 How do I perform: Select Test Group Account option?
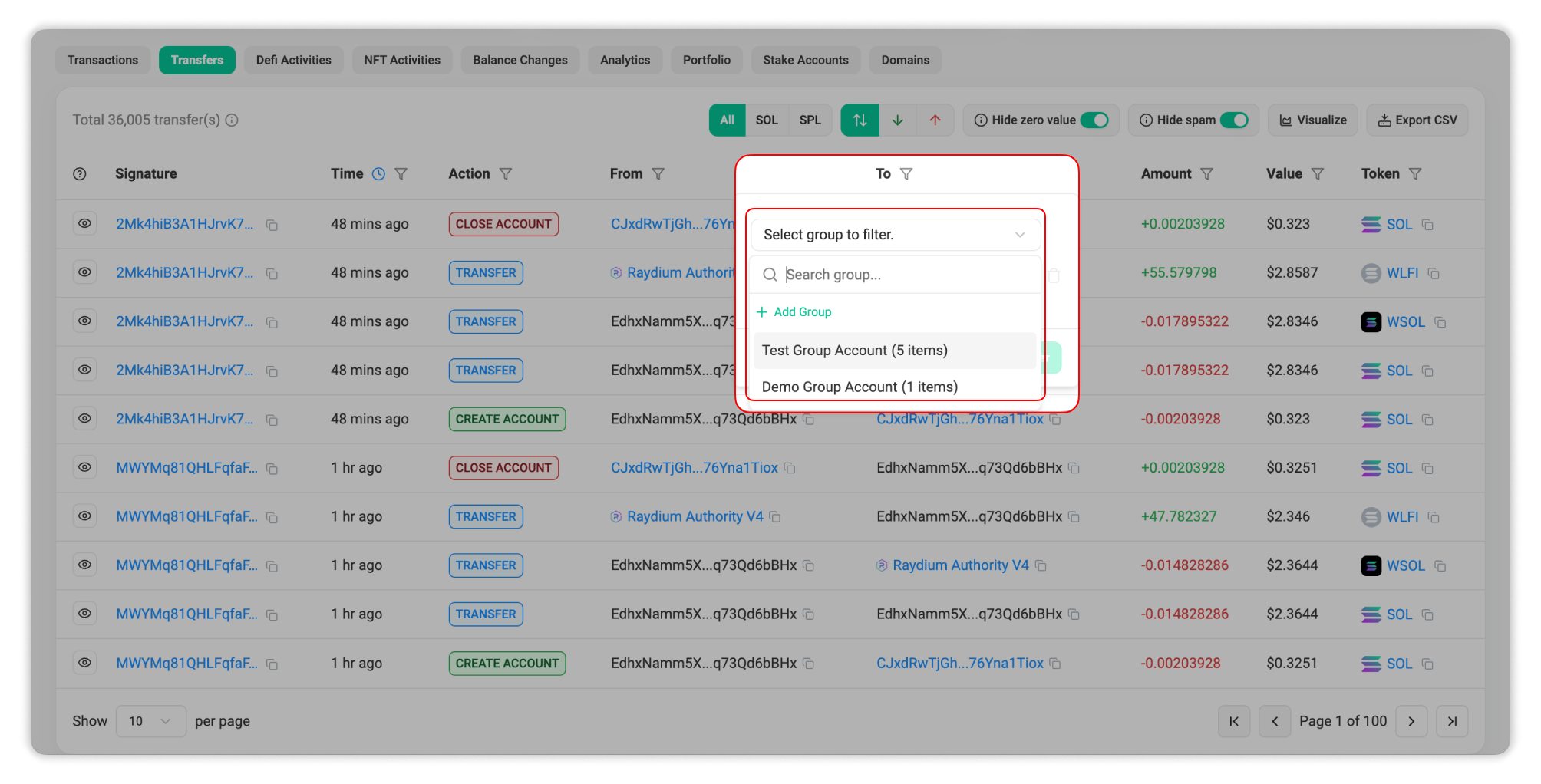(x=854, y=351)
